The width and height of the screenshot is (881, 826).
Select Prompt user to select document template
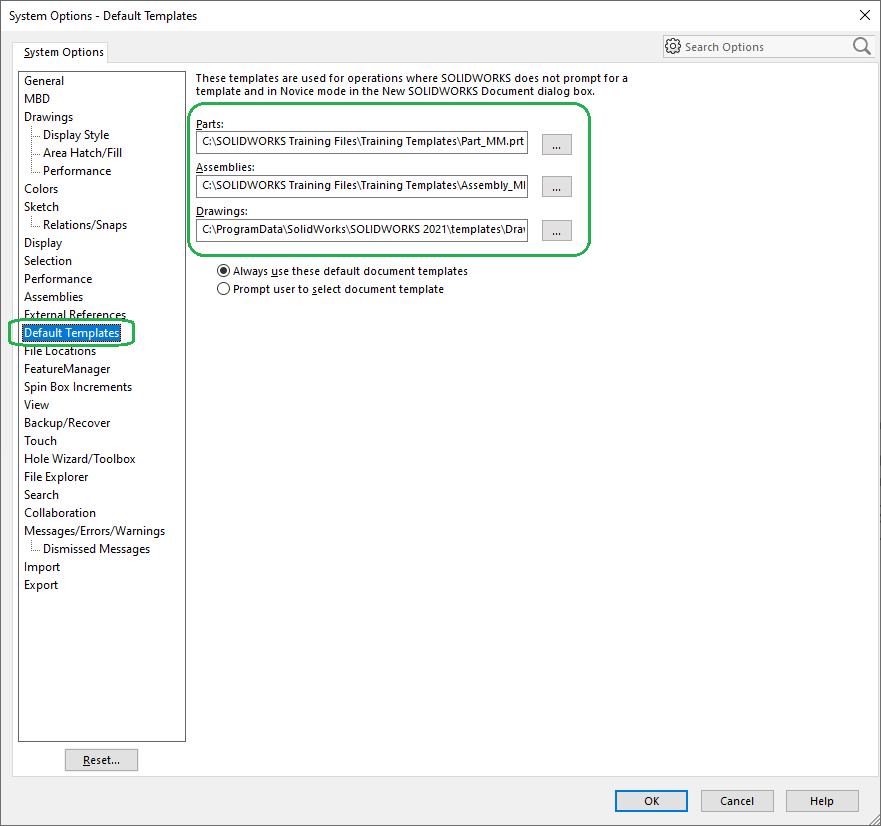[223, 289]
